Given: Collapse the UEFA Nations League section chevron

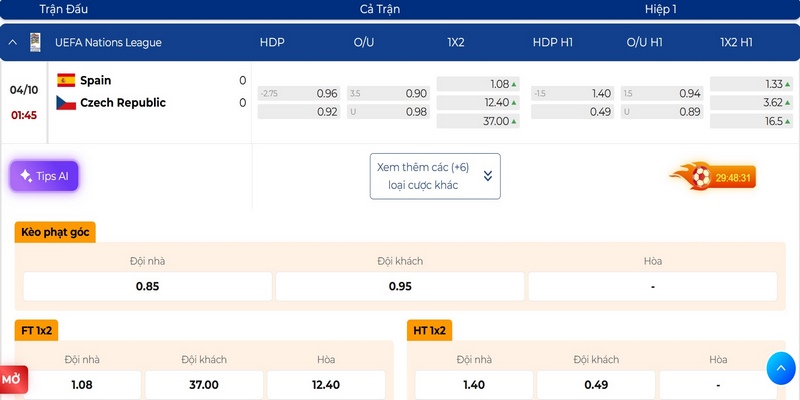Looking at the screenshot, I should tap(13, 42).
